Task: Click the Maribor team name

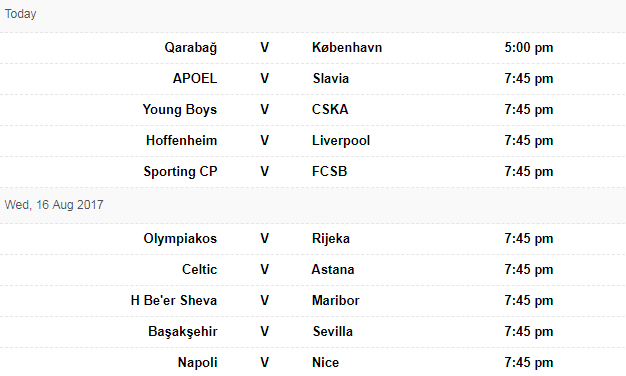Action: (x=336, y=301)
